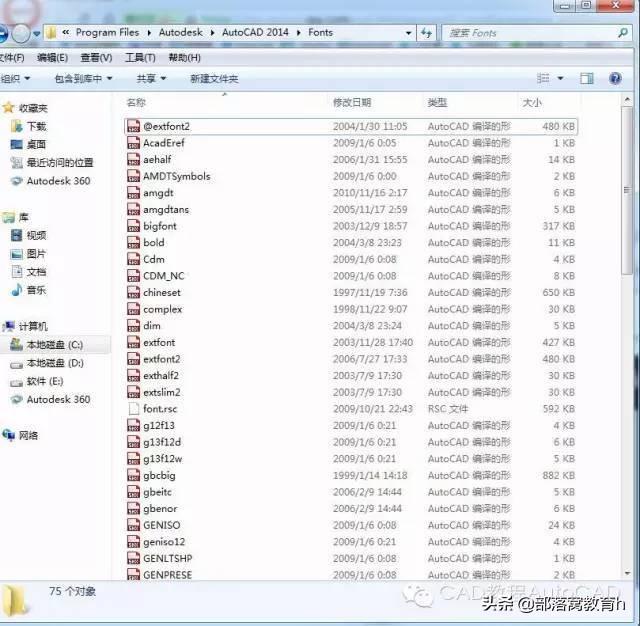This screenshot has width=640, height=626.
Task: Click the vertical scrollbar thumb
Action: point(627,191)
